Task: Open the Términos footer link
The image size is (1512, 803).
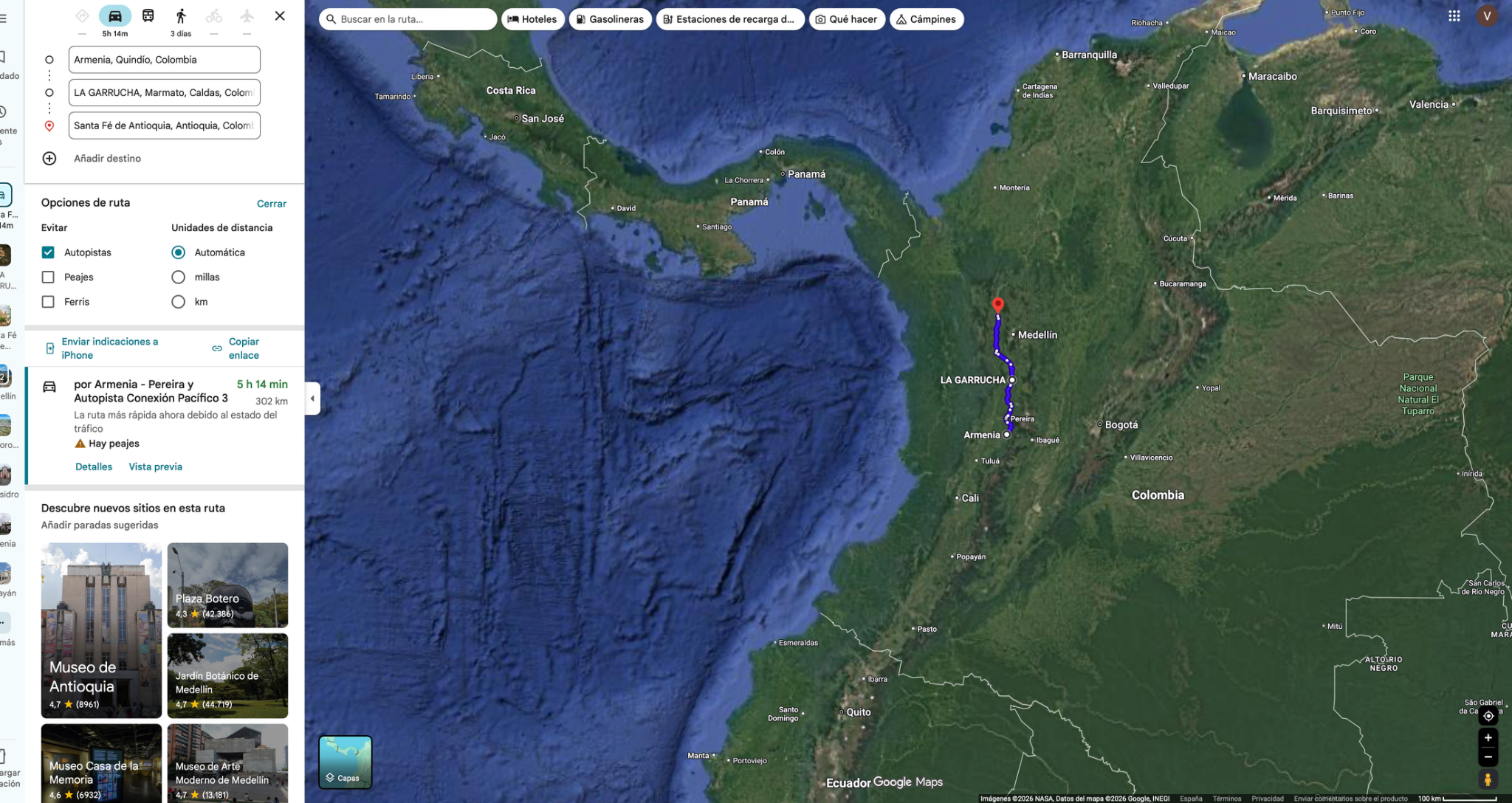Action: [x=1226, y=799]
